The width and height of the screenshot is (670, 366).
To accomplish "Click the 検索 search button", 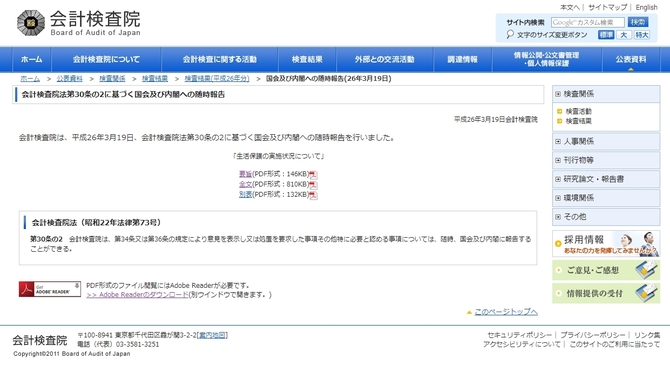I will 638,22.
